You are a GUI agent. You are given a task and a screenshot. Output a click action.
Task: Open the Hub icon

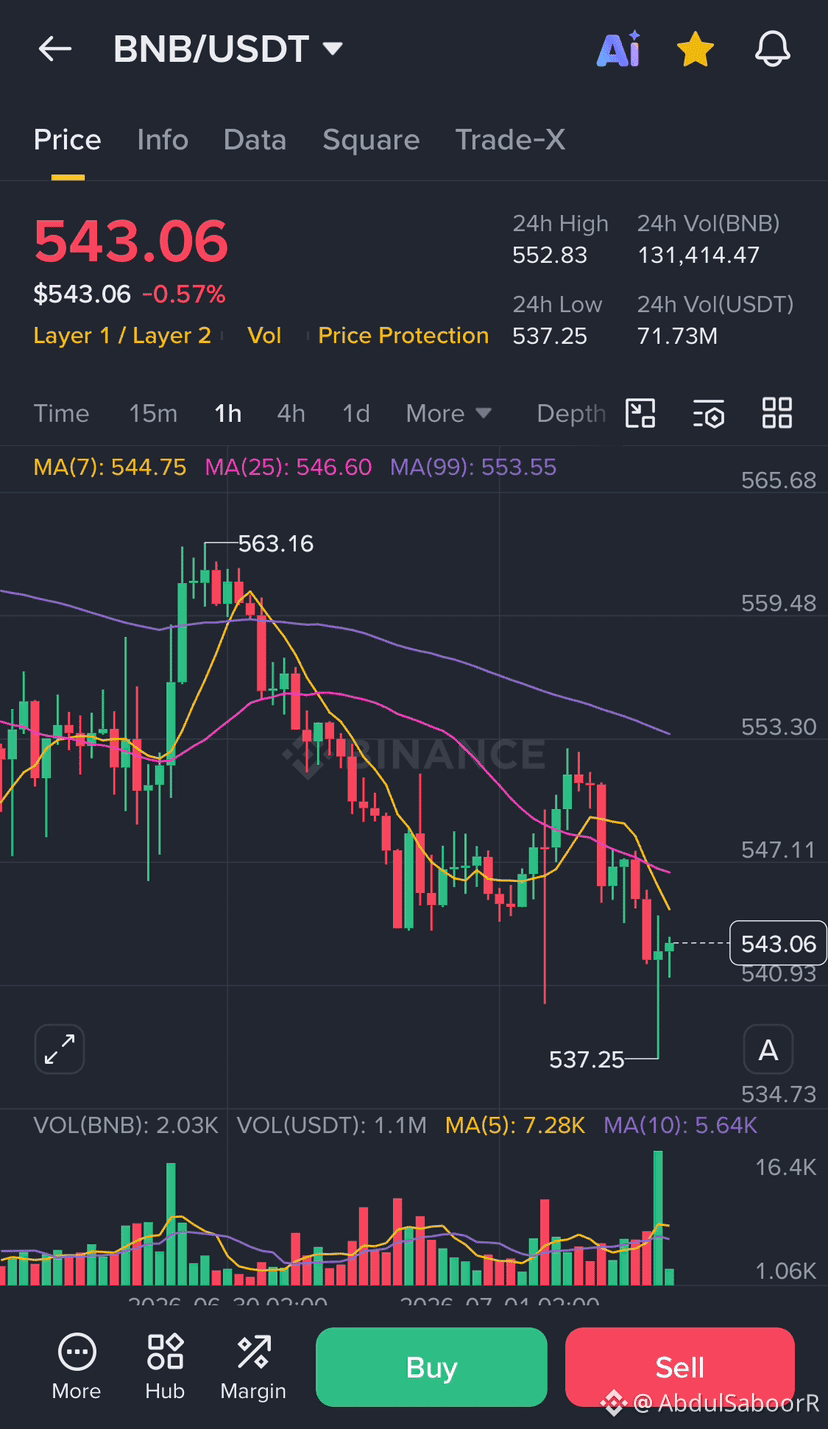165,1366
